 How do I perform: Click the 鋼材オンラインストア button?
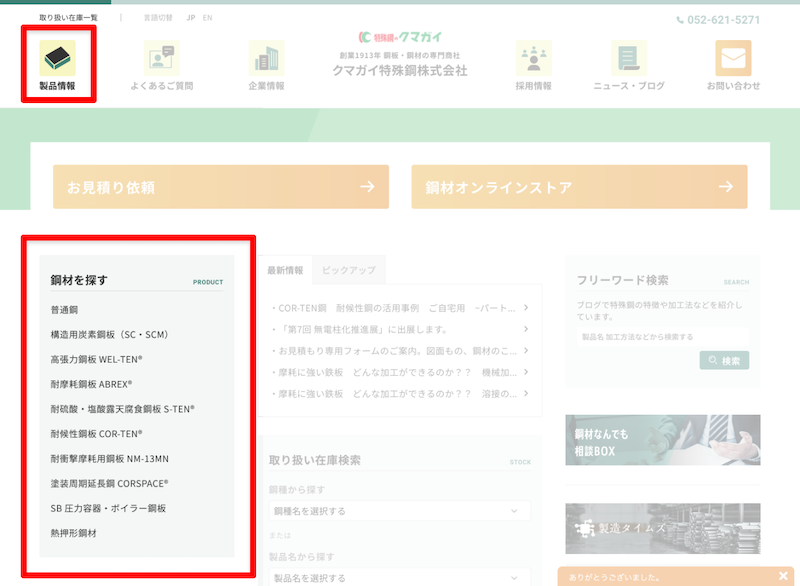tap(580, 187)
